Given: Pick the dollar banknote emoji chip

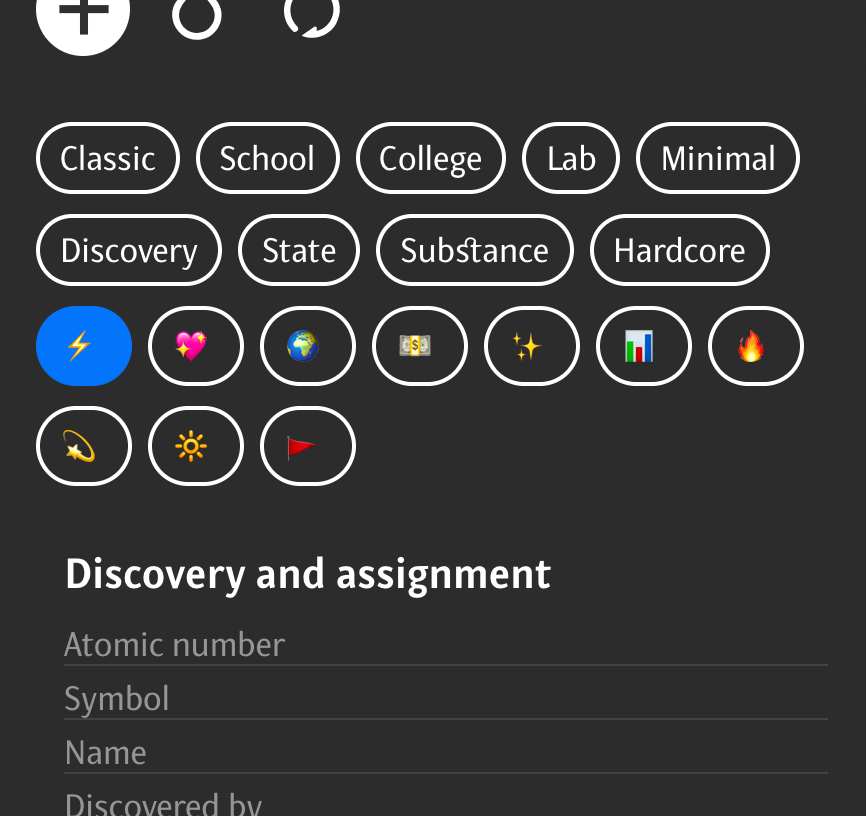Looking at the screenshot, I should (x=420, y=346).
